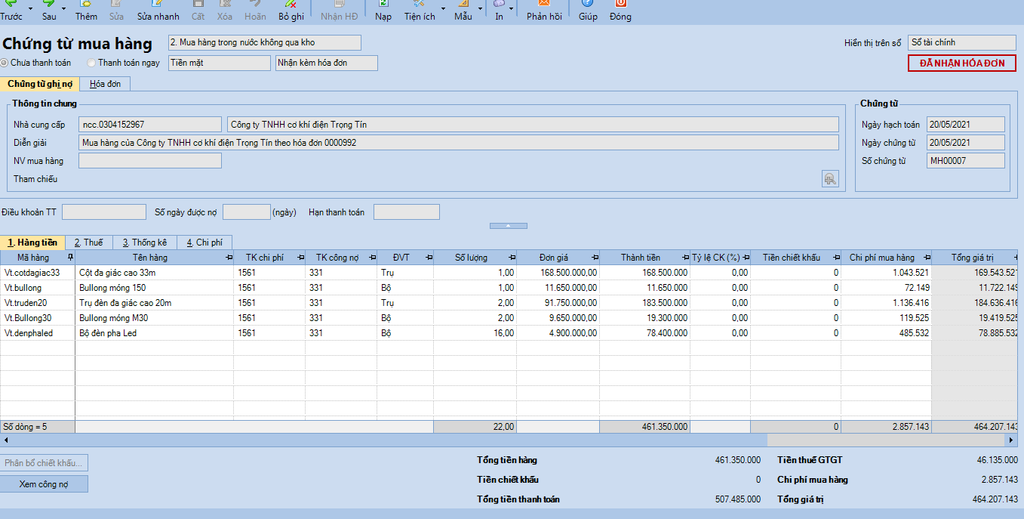
Task: Click Nạp to reload data
Action: click(383, 10)
